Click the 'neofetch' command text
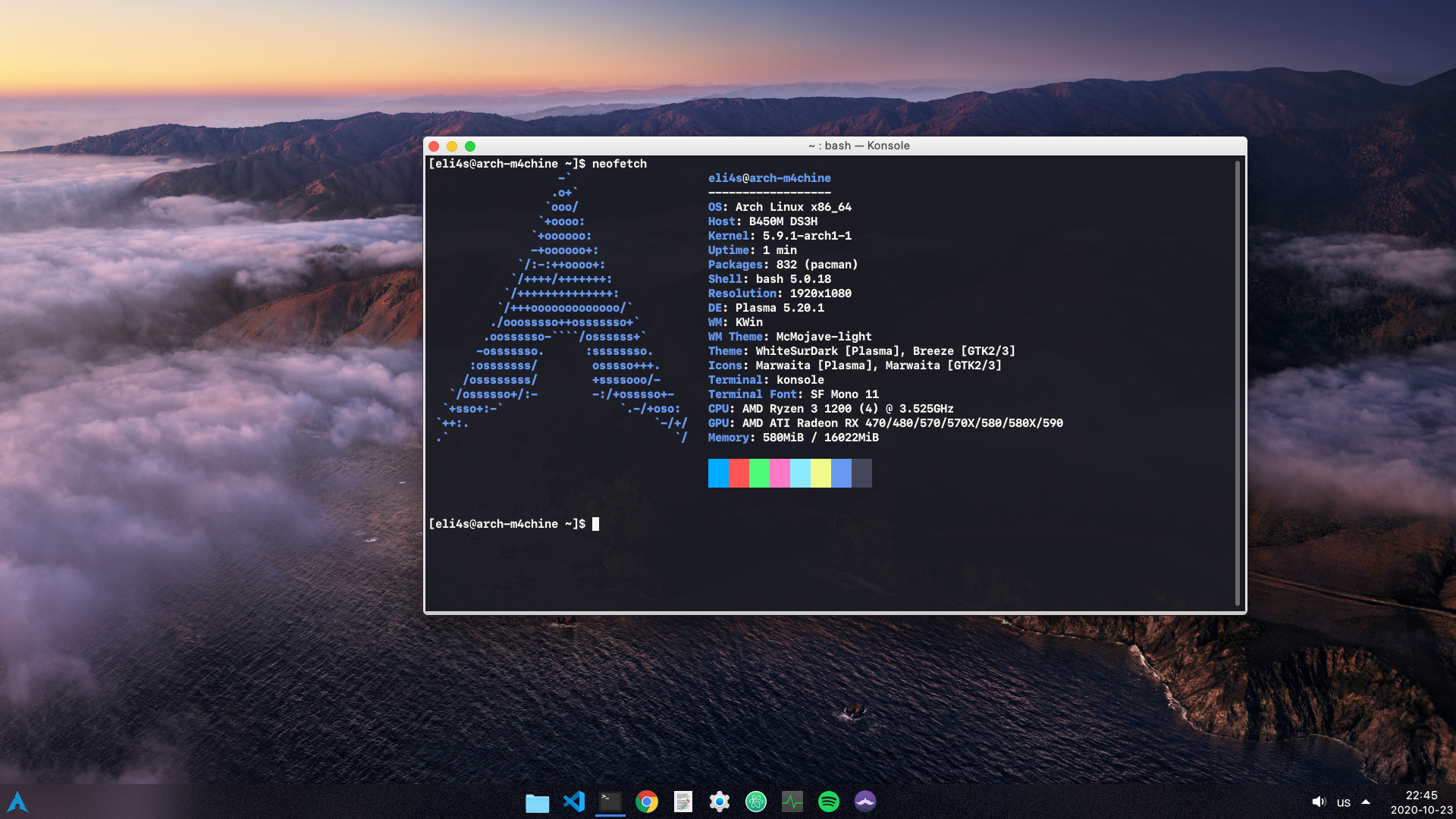 point(620,164)
